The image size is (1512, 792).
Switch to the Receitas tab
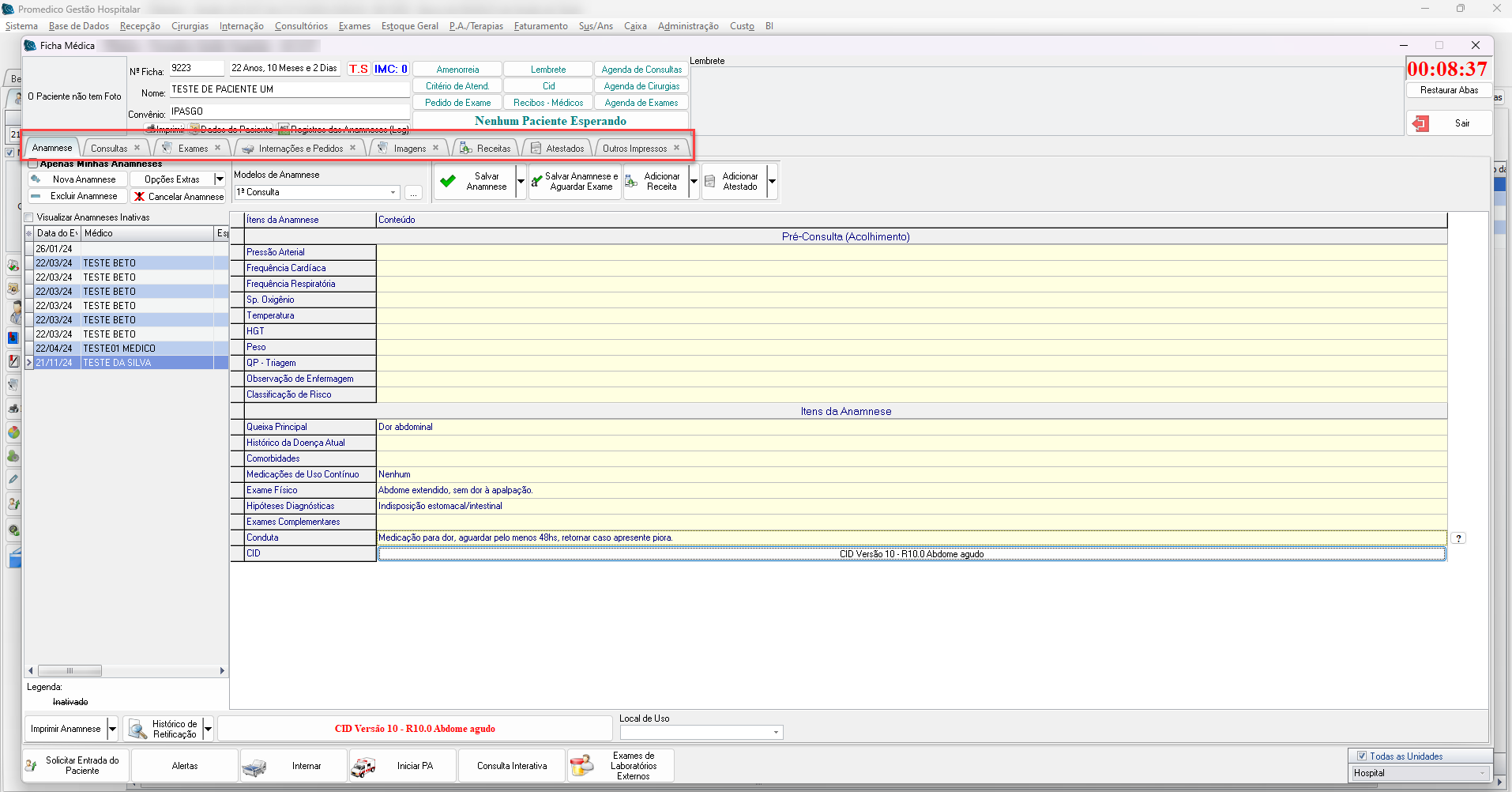(493, 149)
